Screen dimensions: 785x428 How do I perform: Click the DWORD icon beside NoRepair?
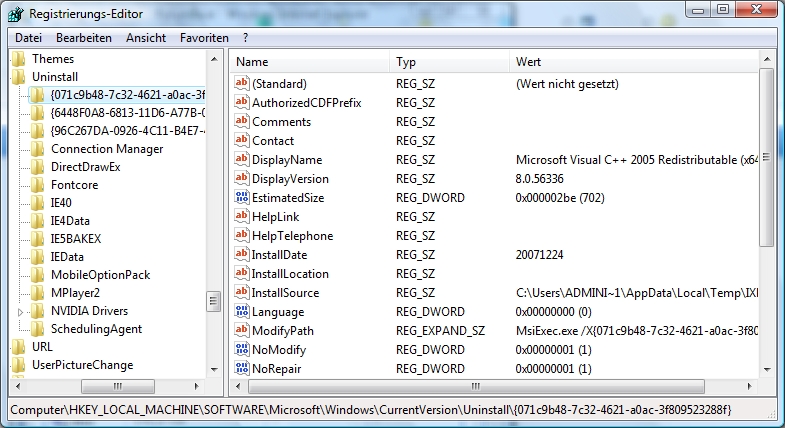[242, 368]
